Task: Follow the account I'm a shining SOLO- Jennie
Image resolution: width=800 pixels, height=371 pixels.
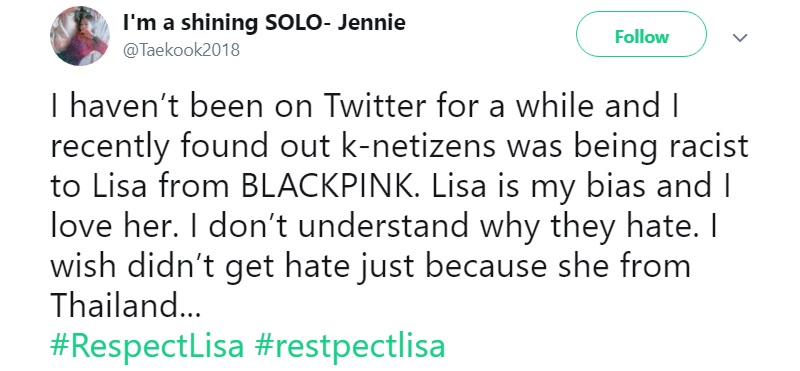Action: pos(641,34)
